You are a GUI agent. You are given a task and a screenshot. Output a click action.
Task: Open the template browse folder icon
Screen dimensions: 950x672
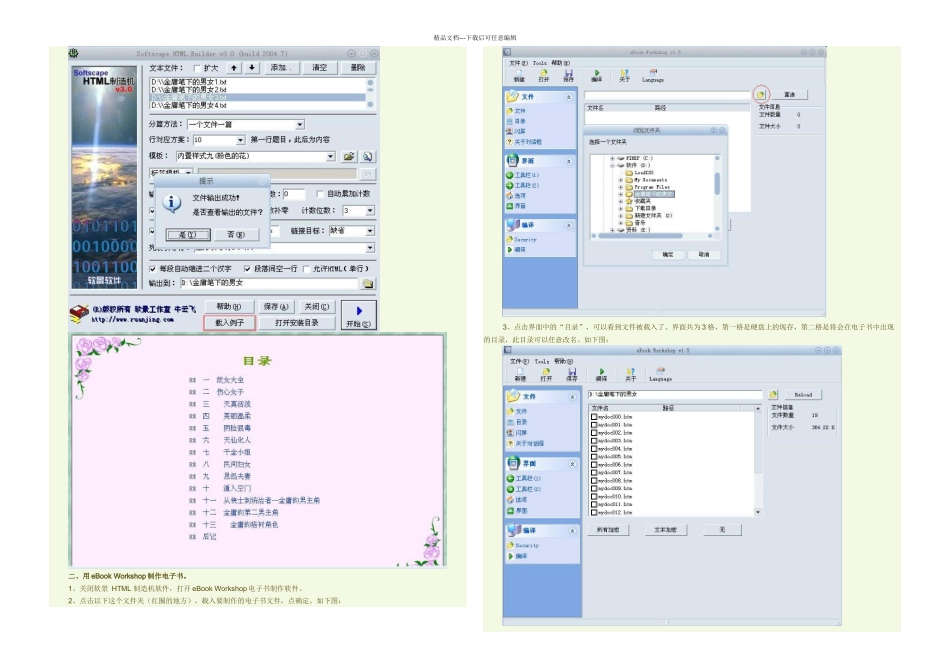(350, 156)
